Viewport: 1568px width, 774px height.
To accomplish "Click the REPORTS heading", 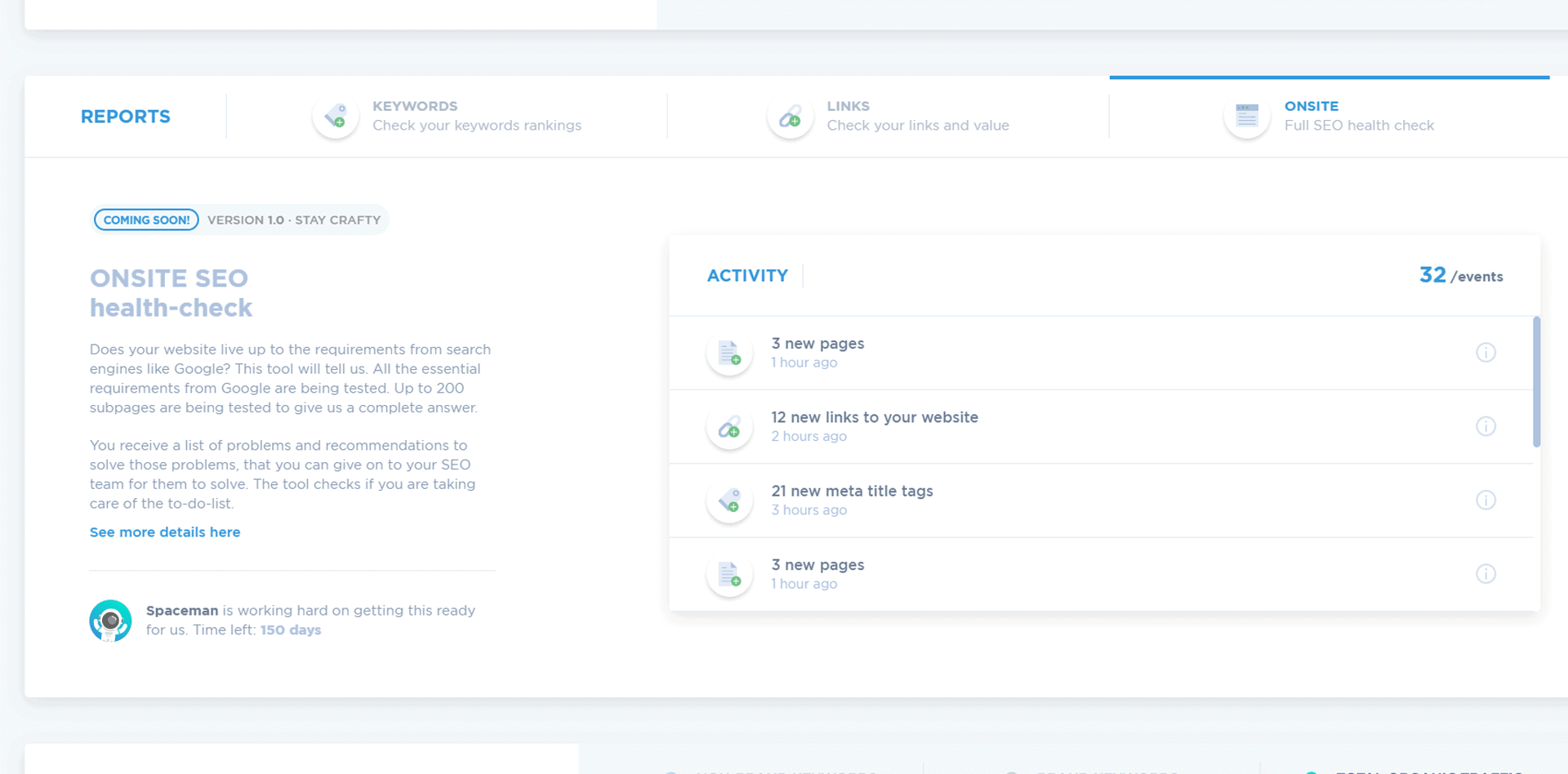I will point(126,117).
